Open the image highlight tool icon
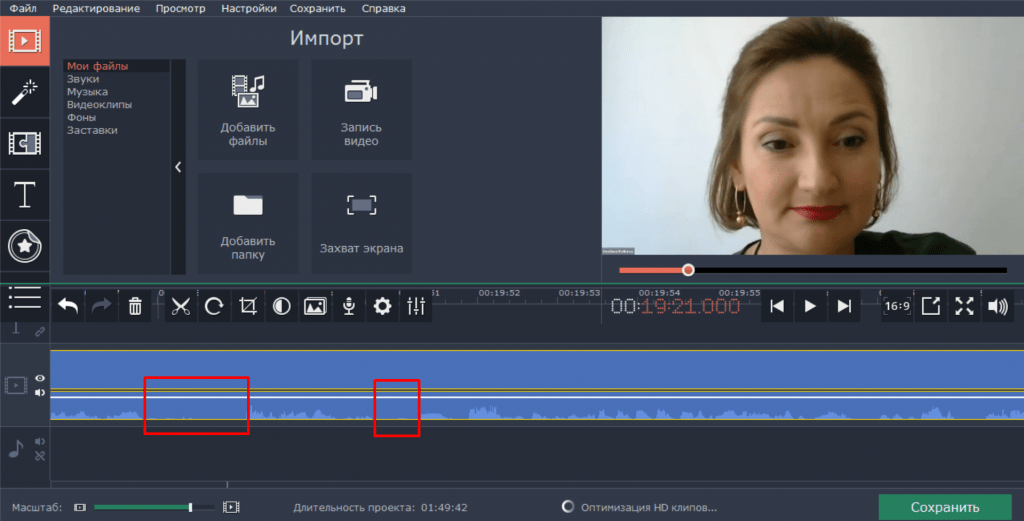Screen dimensions: 1024x521 pos(315,306)
